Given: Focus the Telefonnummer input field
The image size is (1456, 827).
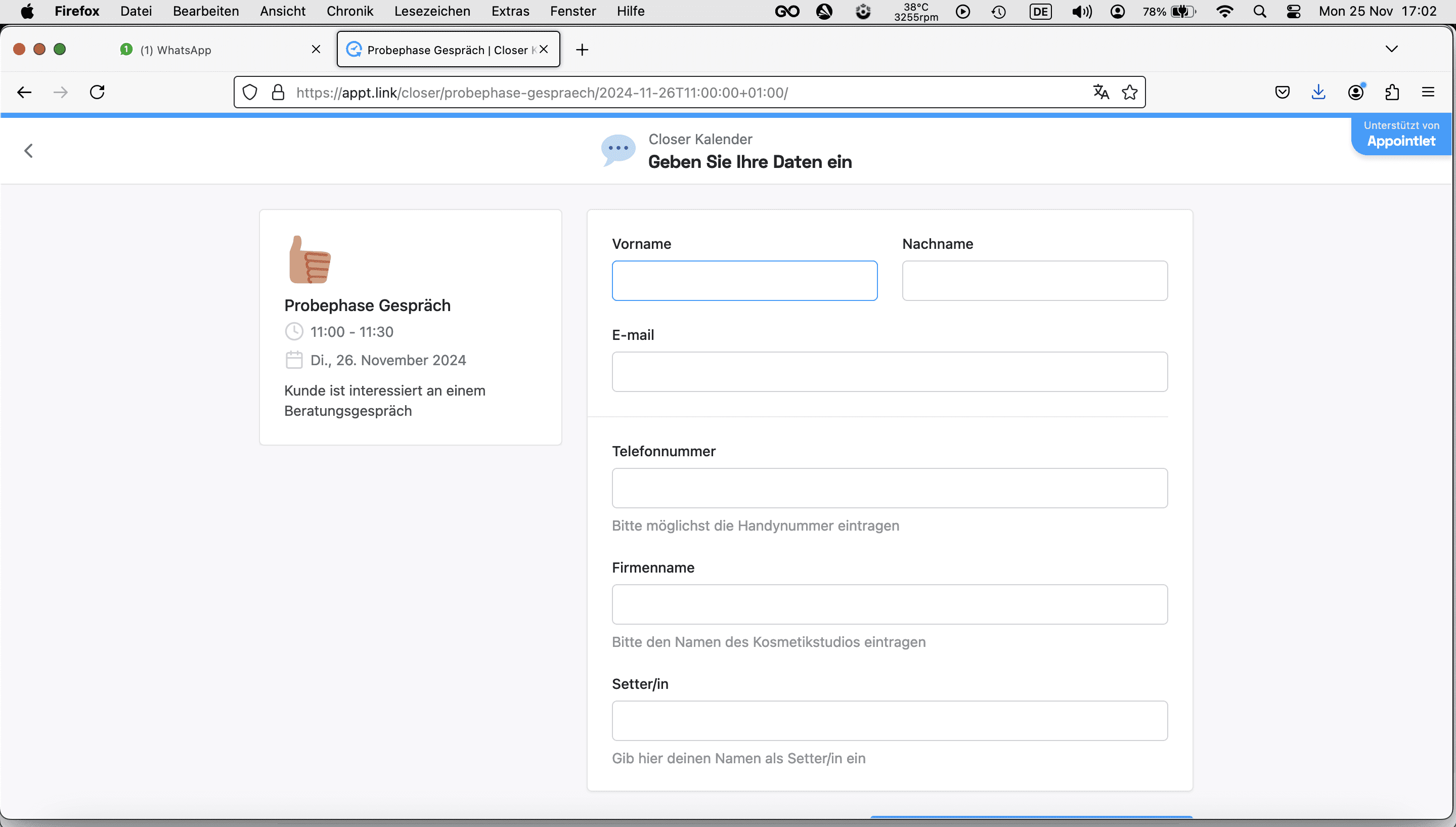Looking at the screenshot, I should [x=889, y=488].
